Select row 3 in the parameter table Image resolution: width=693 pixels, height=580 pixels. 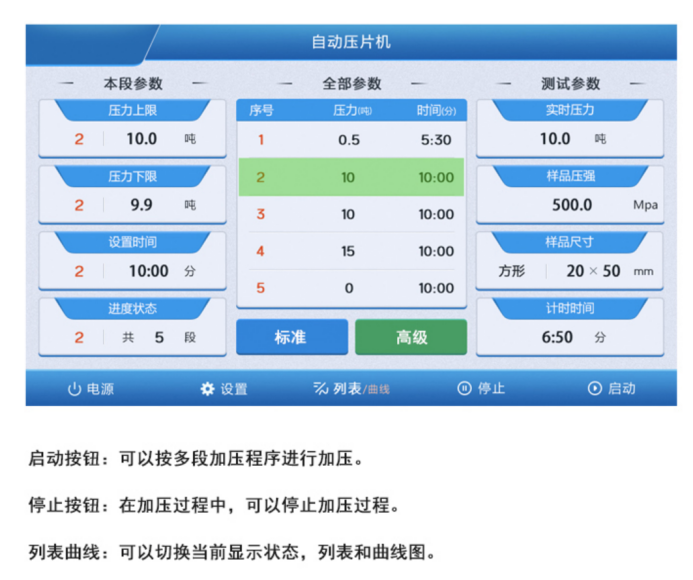[351, 214]
